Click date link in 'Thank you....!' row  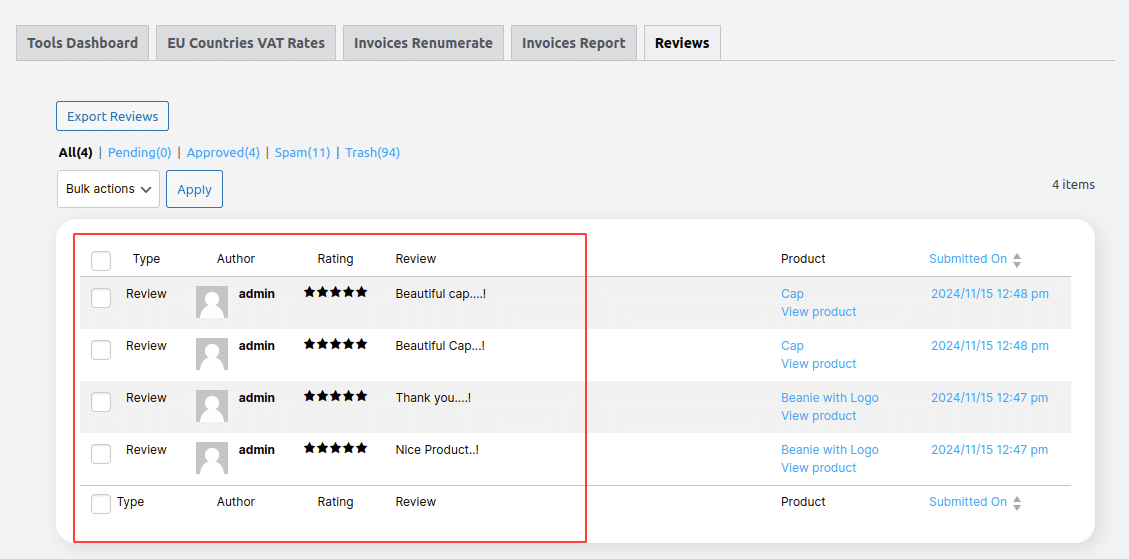pyautogui.click(x=990, y=397)
